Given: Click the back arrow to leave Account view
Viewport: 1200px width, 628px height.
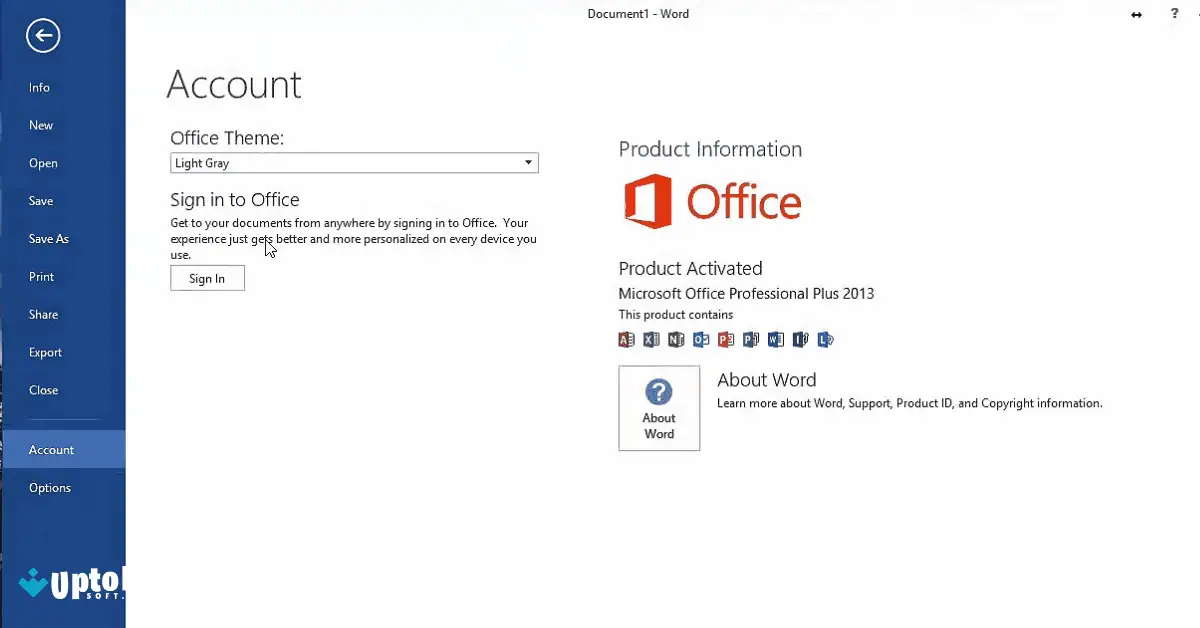Looking at the screenshot, I should point(42,35).
